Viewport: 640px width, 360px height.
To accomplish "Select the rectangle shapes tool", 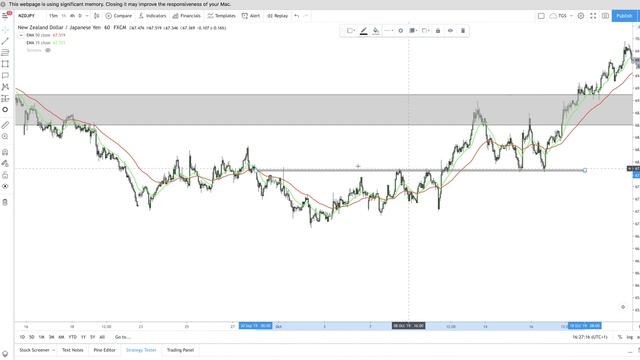I will point(5,64).
